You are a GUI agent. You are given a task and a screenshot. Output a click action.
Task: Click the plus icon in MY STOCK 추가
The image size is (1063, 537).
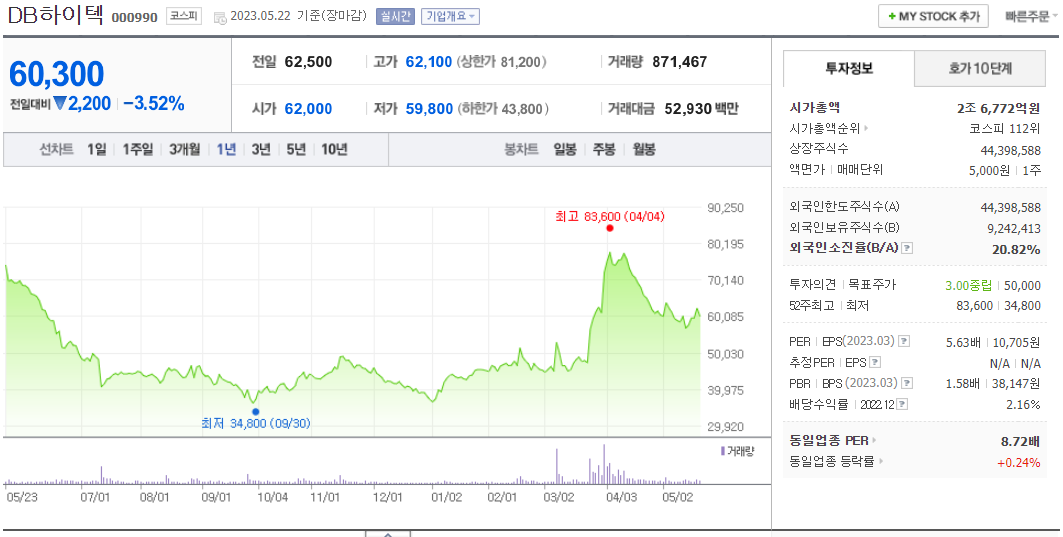(x=892, y=16)
